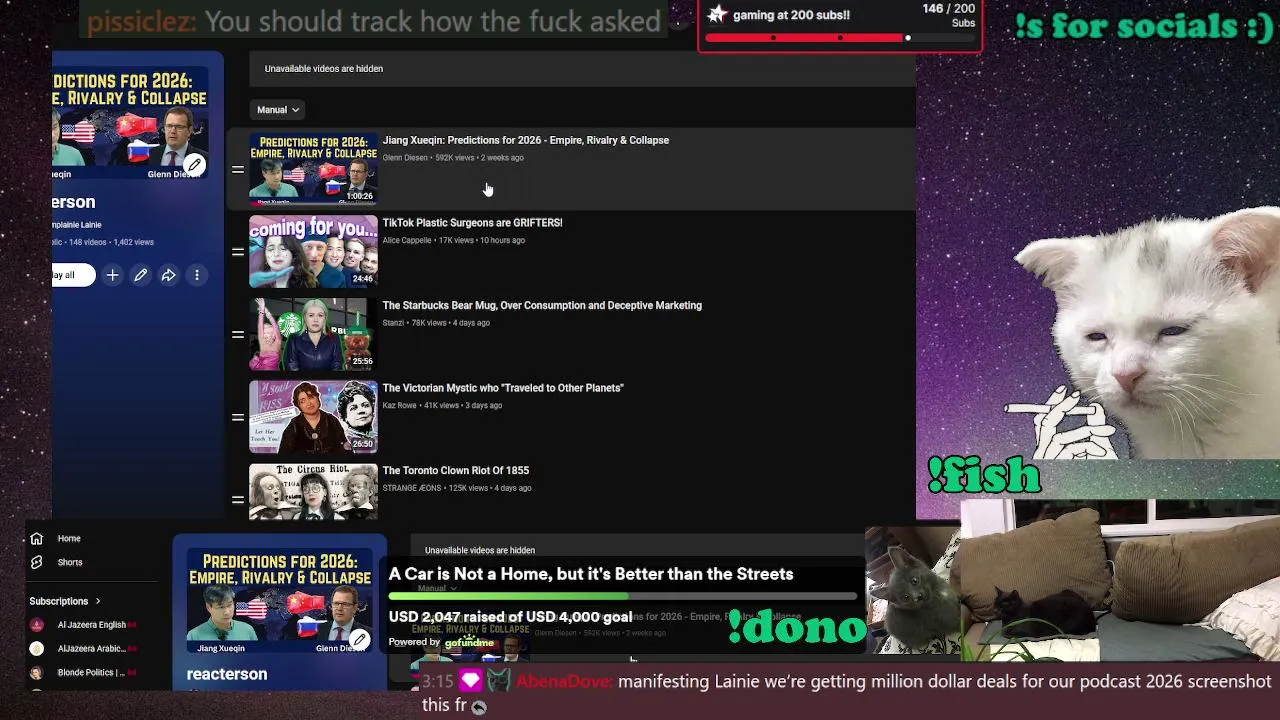Click 'A Car is Not a Home' fundraiser title
Screen dimensions: 1280x720
click(x=591, y=574)
